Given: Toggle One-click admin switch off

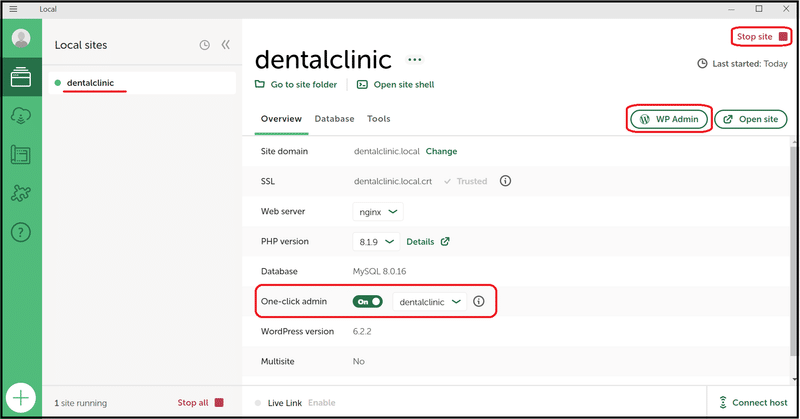Looking at the screenshot, I should [x=367, y=302].
